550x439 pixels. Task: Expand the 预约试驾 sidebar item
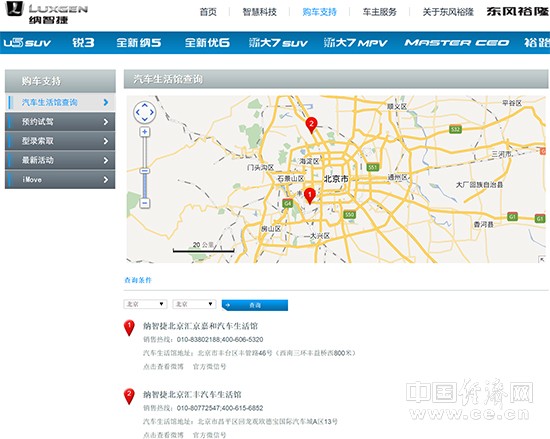[60, 122]
